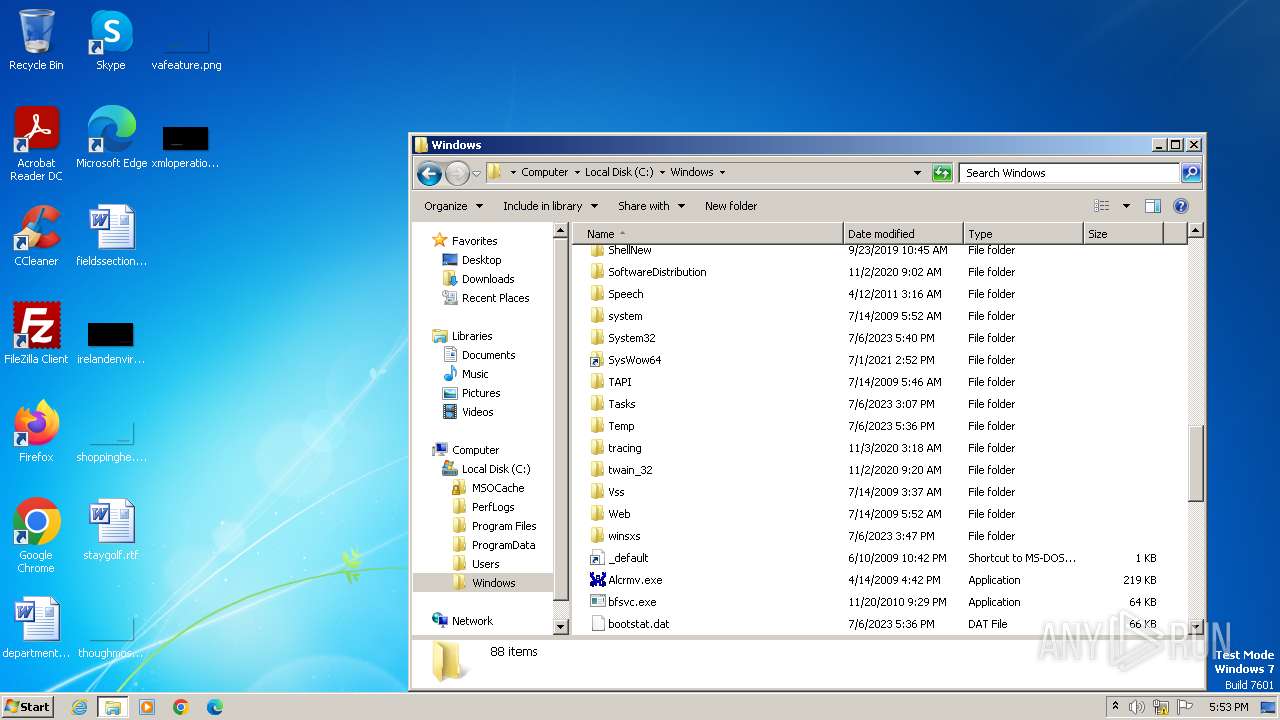Viewport: 1280px width, 720px height.
Task: Select the winsxs folder
Action: [616, 536]
